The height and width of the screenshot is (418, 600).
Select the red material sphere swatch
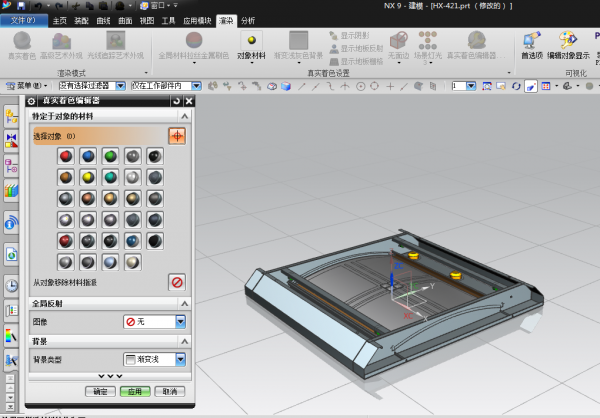click(x=66, y=156)
